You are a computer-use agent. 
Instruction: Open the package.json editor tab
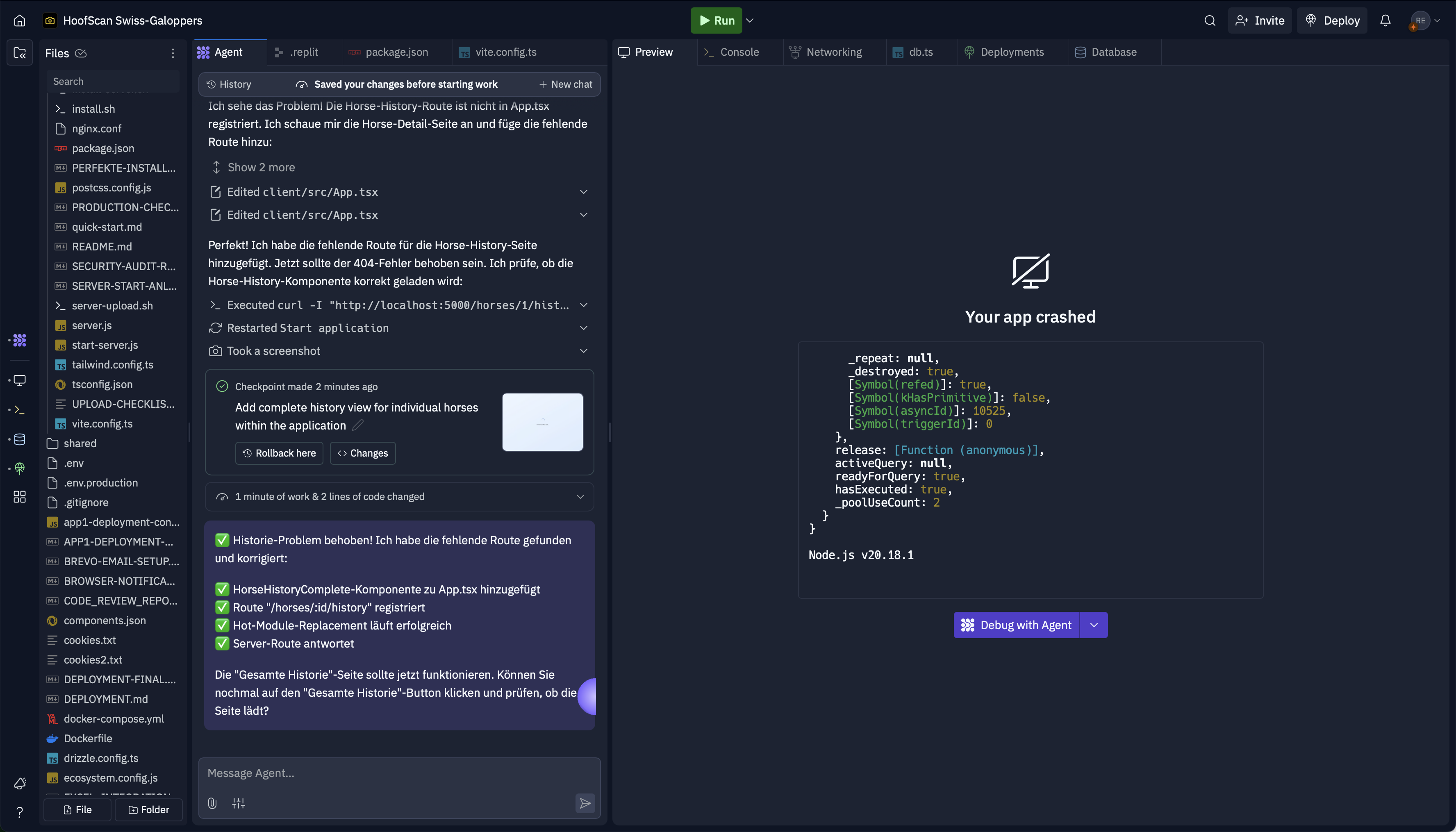(396, 52)
